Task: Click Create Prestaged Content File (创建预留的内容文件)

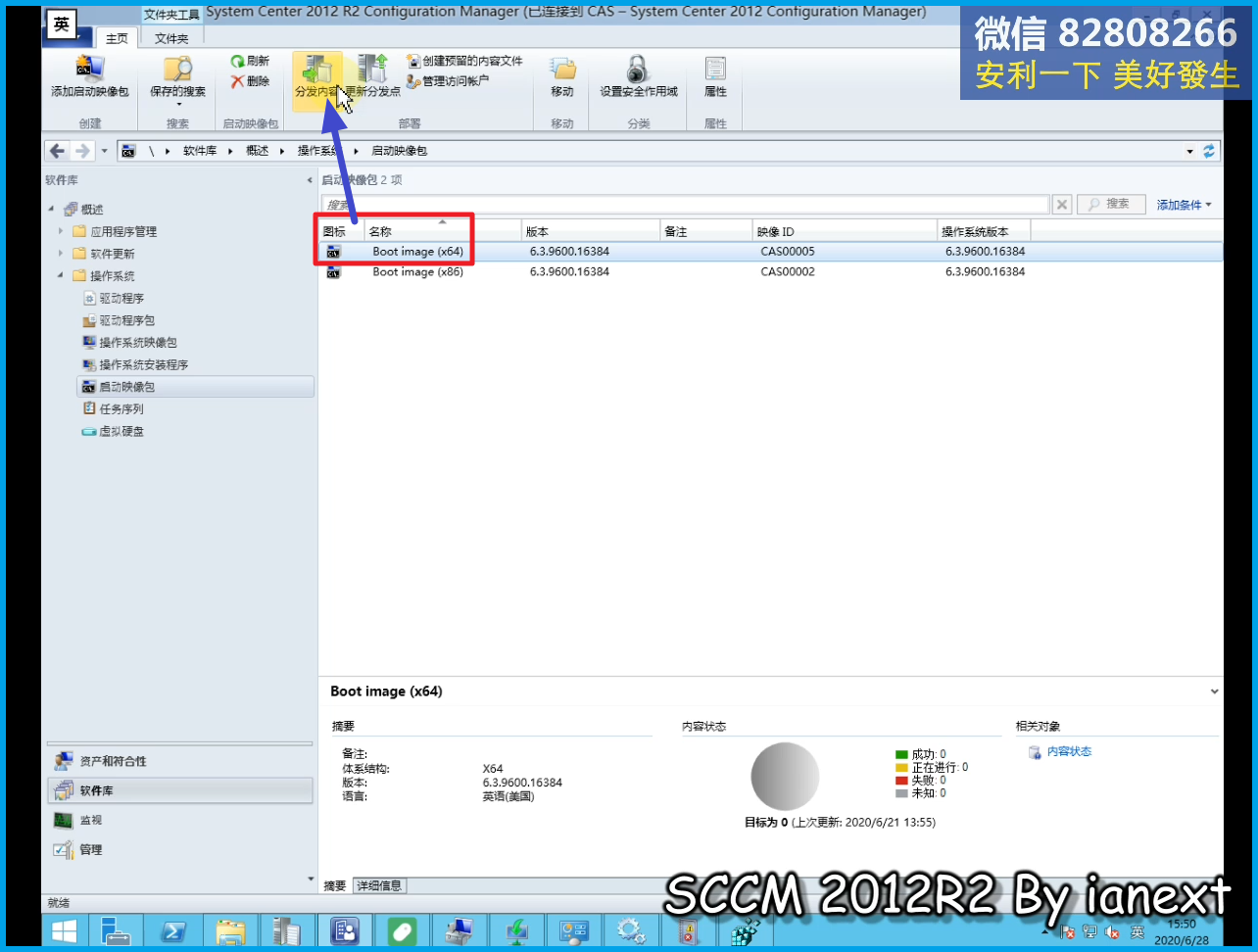Action: pos(464,61)
